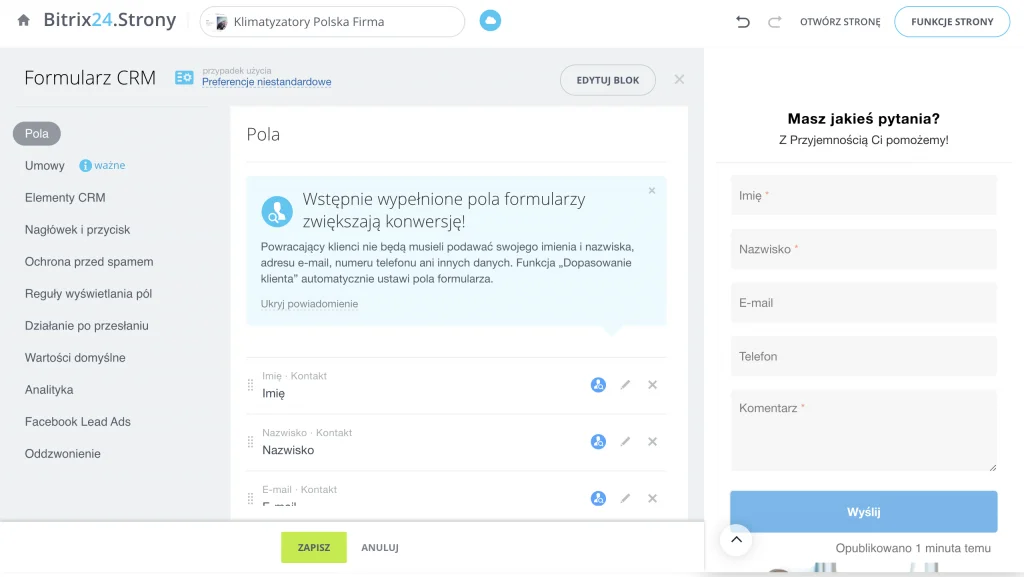Click the redo arrow icon
1024x577 pixels.
pos(774,22)
